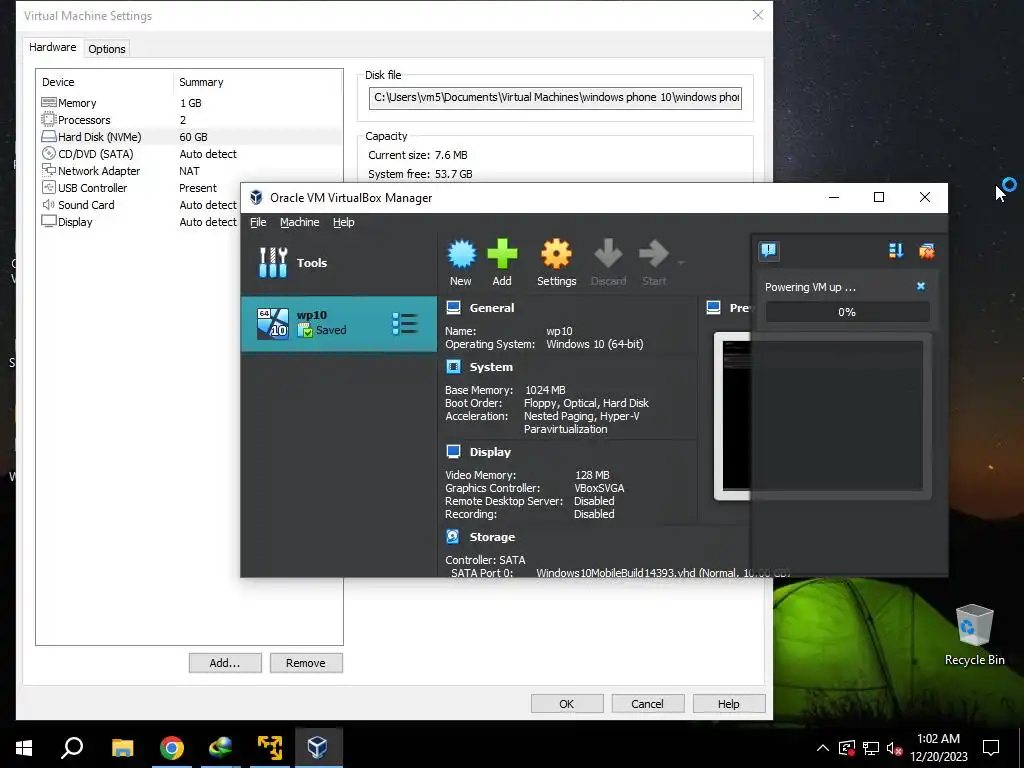Screen dimensions: 1024x768
Task: Click the Add... hardware button
Action: 225,663
